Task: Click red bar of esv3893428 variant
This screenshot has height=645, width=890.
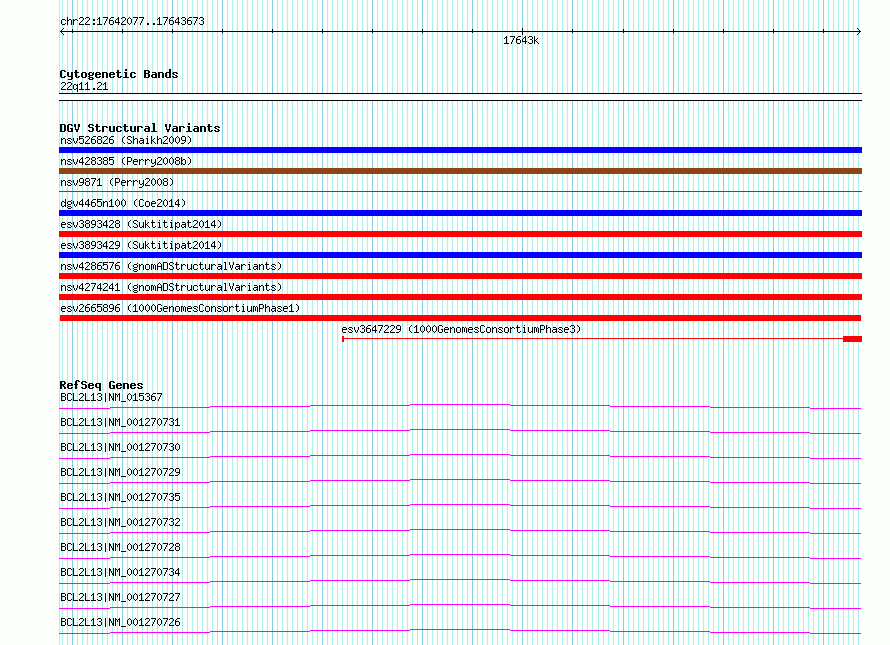Action: [x=460, y=234]
